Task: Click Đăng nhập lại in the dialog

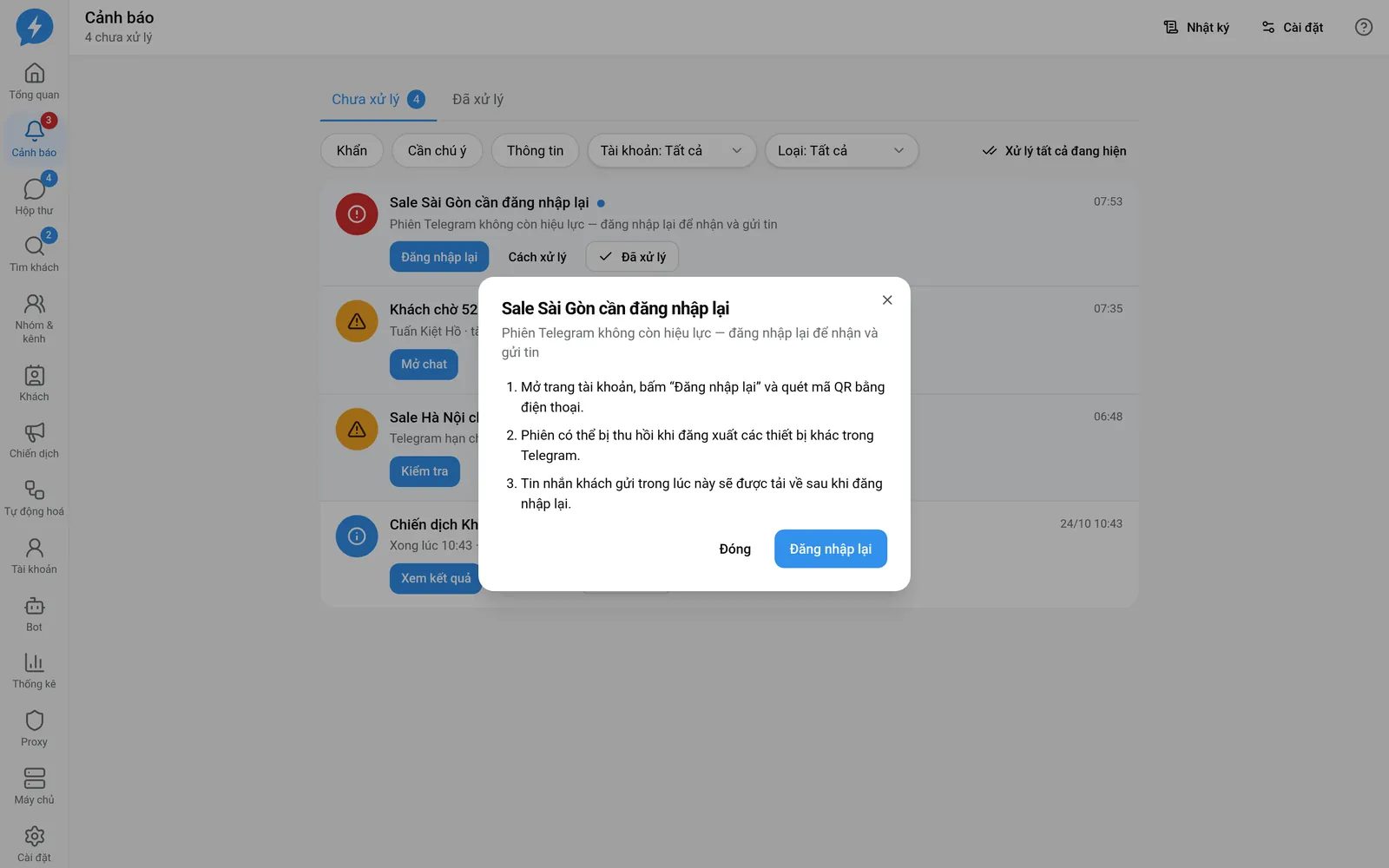Action: pyautogui.click(x=831, y=549)
